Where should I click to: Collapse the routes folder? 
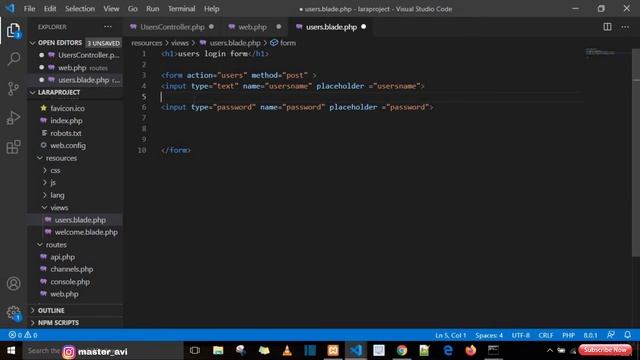click(x=40, y=244)
